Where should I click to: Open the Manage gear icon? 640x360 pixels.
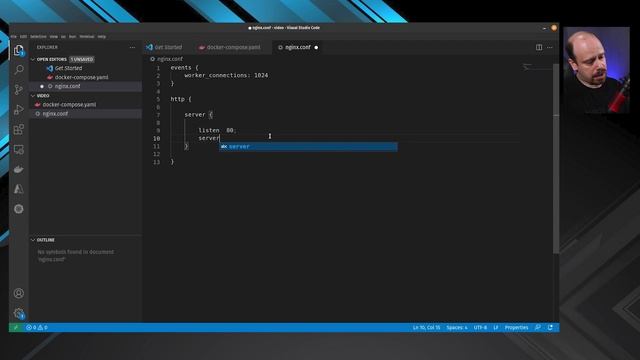(x=19, y=313)
